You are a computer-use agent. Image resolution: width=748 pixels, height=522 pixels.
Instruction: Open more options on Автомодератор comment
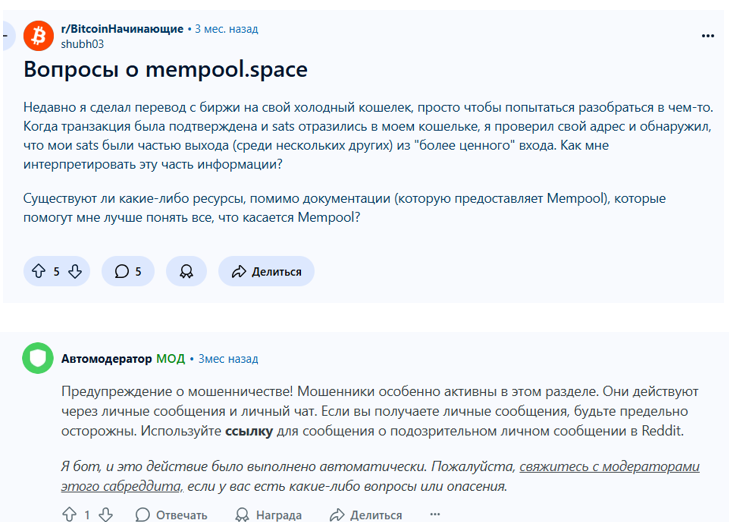(435, 514)
